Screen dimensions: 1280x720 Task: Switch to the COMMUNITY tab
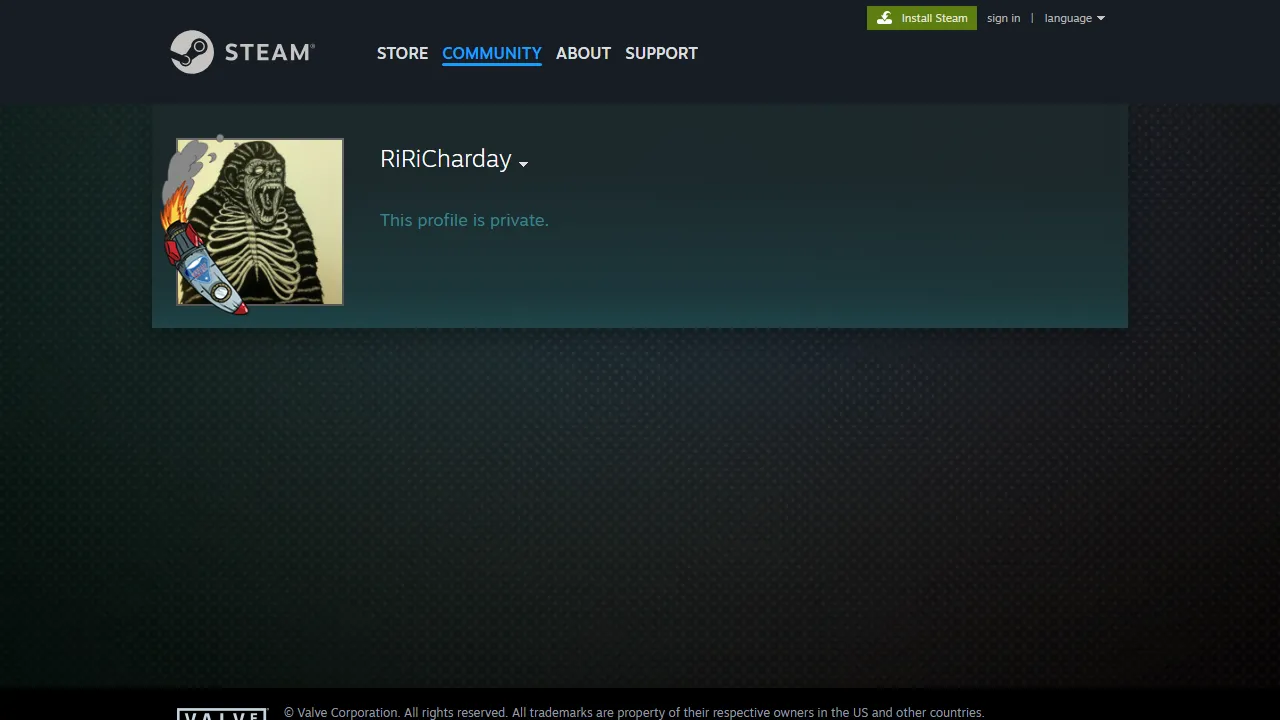point(491,53)
